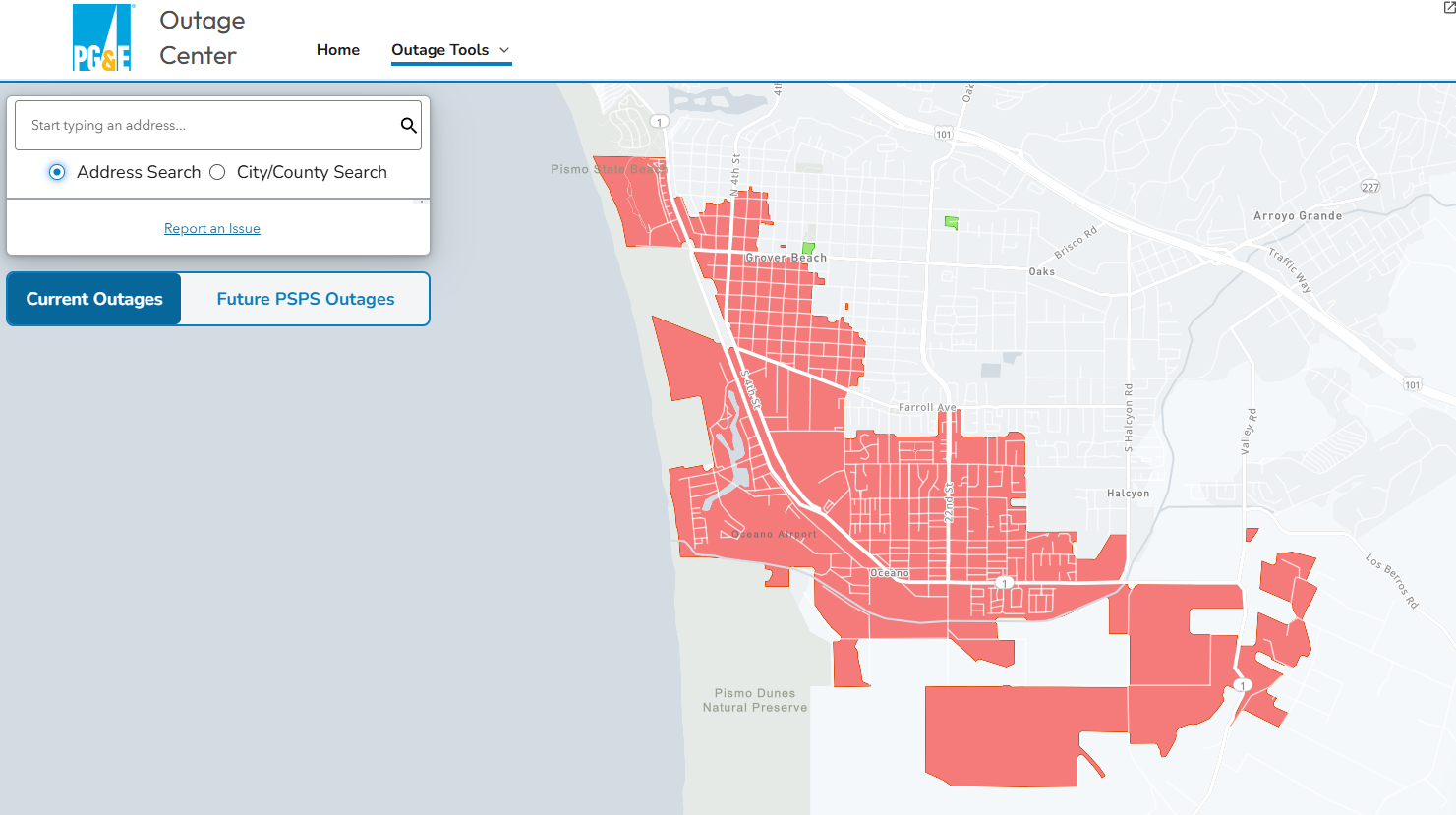
Task: Switch to the Future PSPS Outages tab
Action: click(x=305, y=299)
